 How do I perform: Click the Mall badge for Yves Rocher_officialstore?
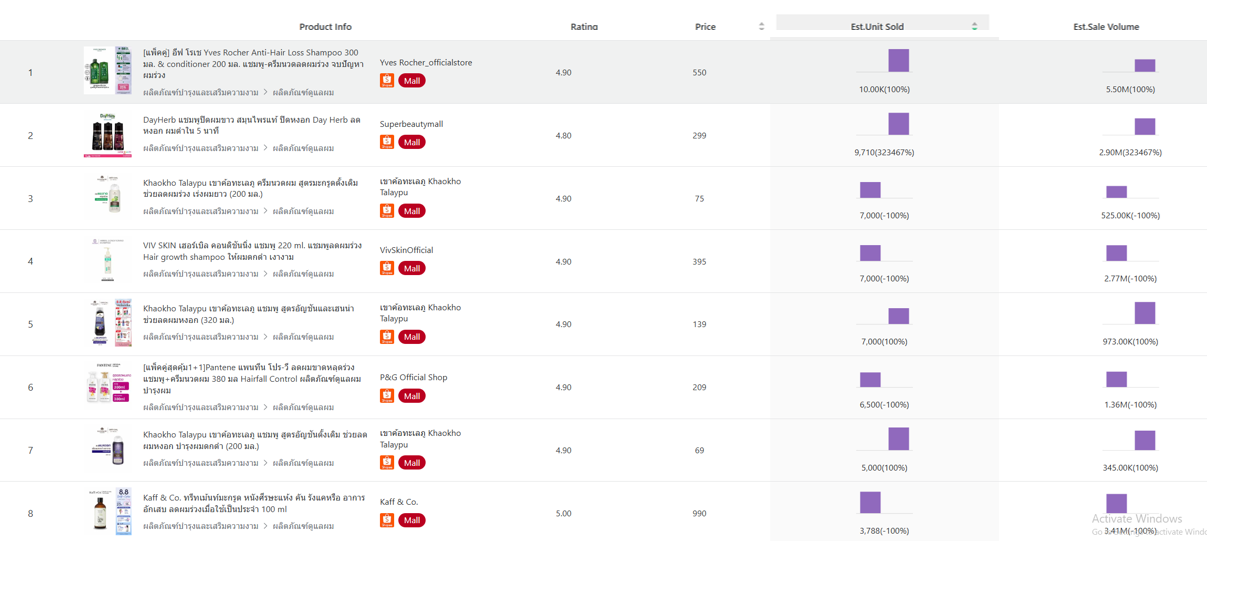pos(411,81)
